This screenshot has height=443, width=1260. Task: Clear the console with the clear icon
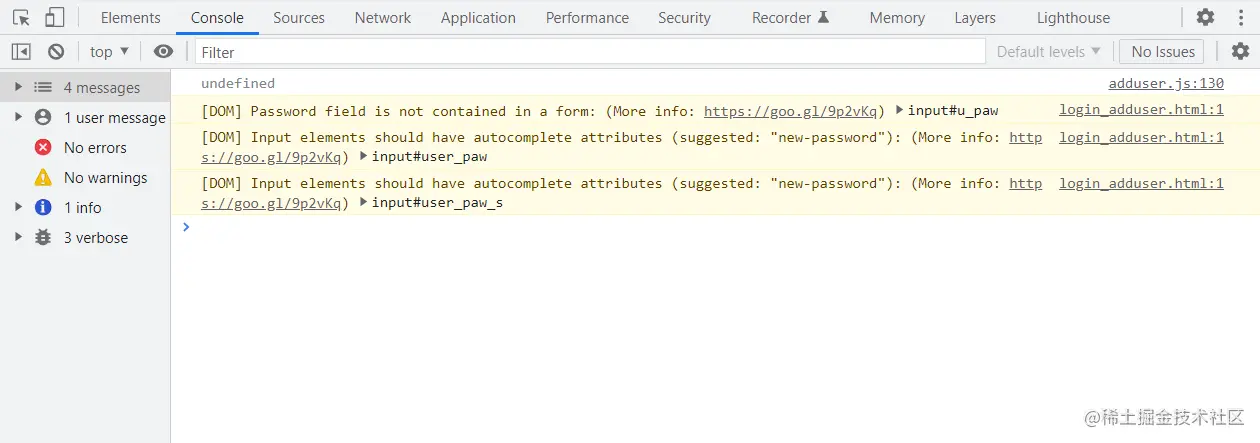(56, 52)
